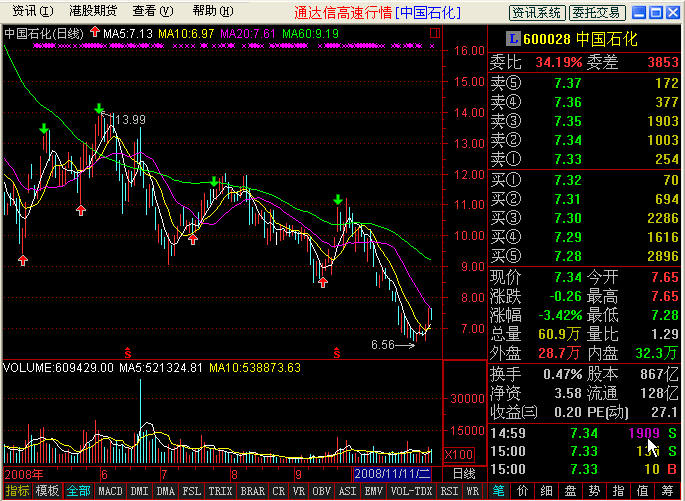Select the 值 tab in quote panel
This screenshot has height=501, width=685.
(x=642, y=491)
